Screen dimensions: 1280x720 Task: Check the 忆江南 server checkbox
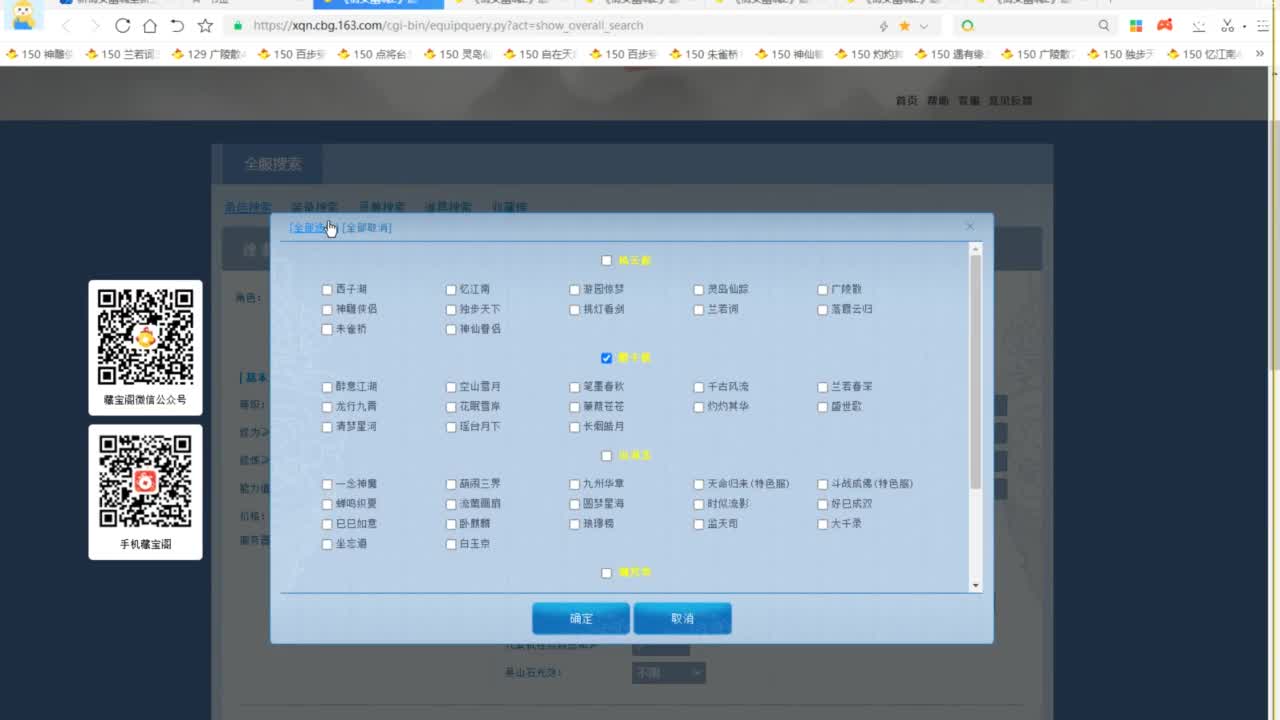(x=451, y=290)
